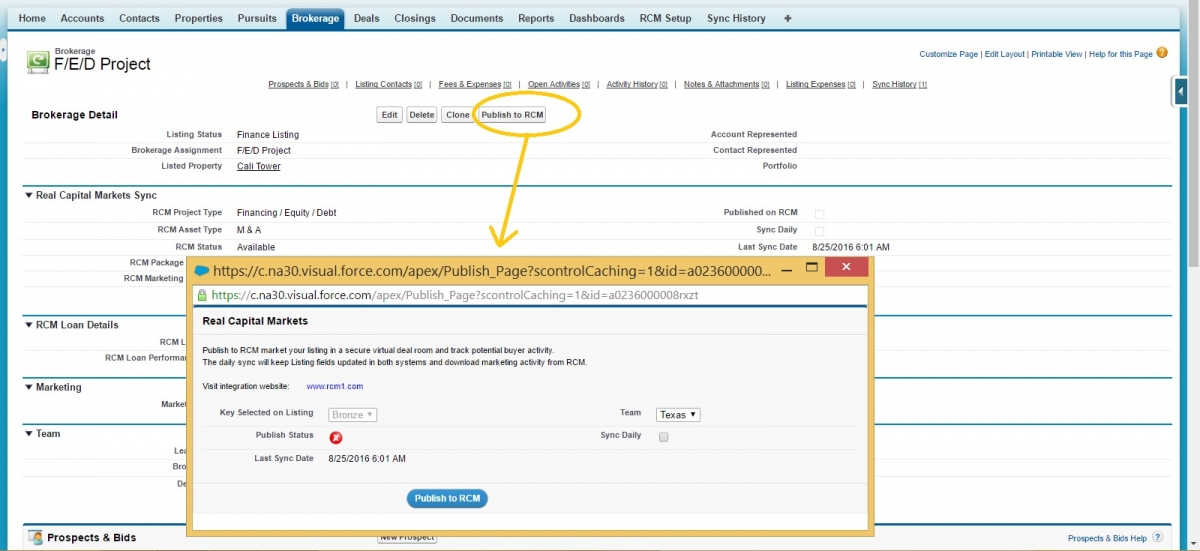
Task: Toggle Published on RCM checkbox
Action: pos(820,214)
